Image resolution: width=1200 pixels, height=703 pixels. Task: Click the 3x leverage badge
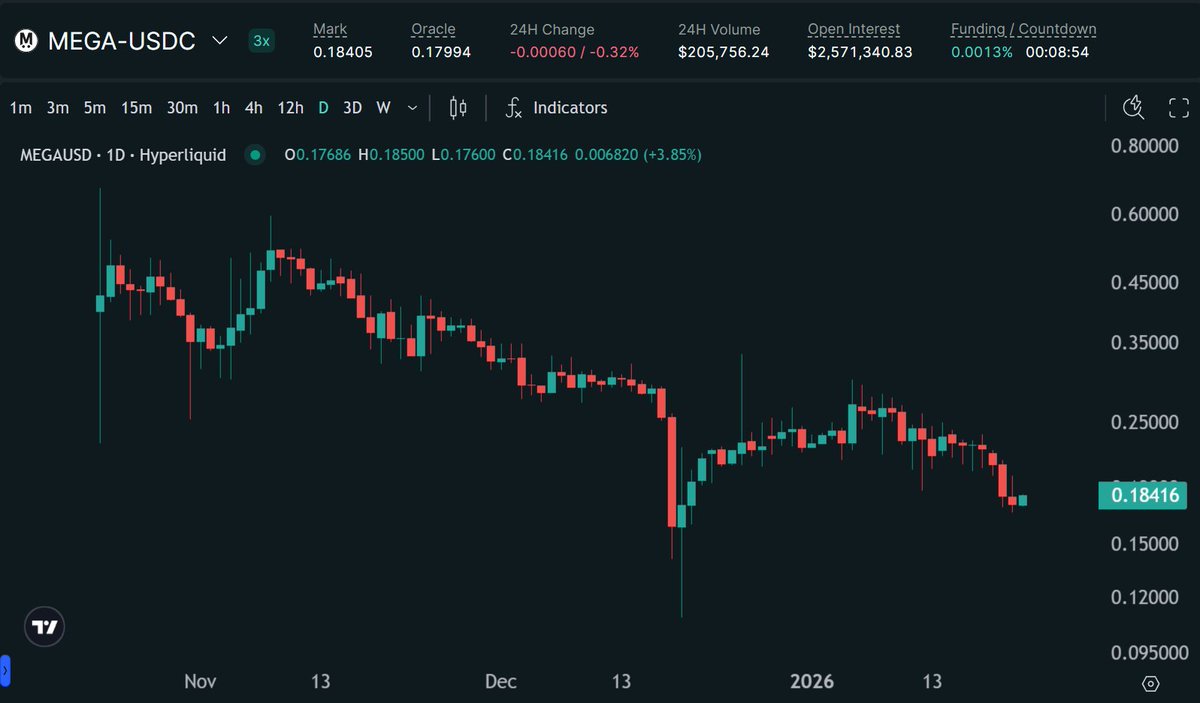(261, 41)
